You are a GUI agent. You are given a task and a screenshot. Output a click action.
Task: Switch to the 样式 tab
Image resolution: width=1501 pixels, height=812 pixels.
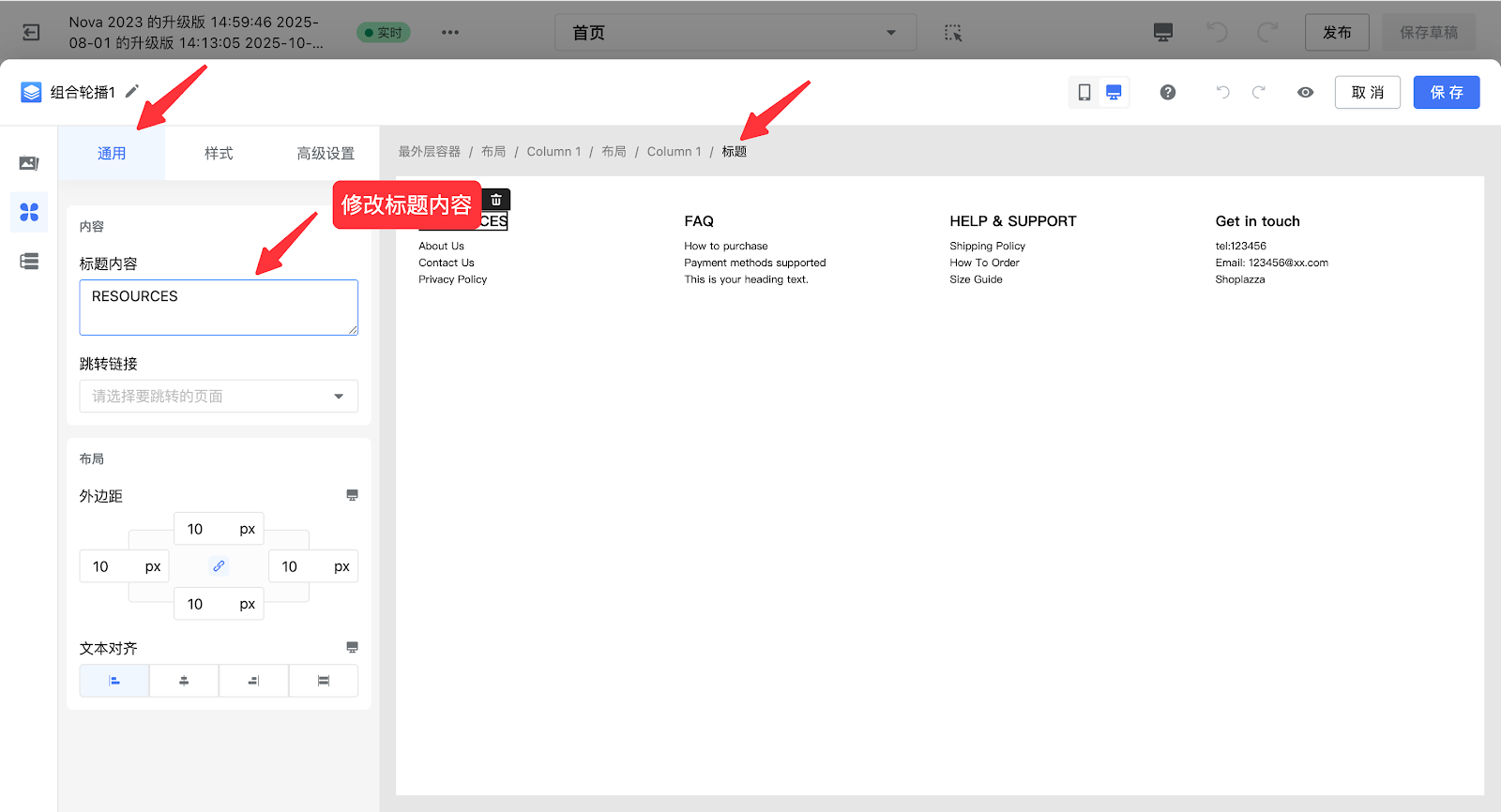pyautogui.click(x=219, y=154)
